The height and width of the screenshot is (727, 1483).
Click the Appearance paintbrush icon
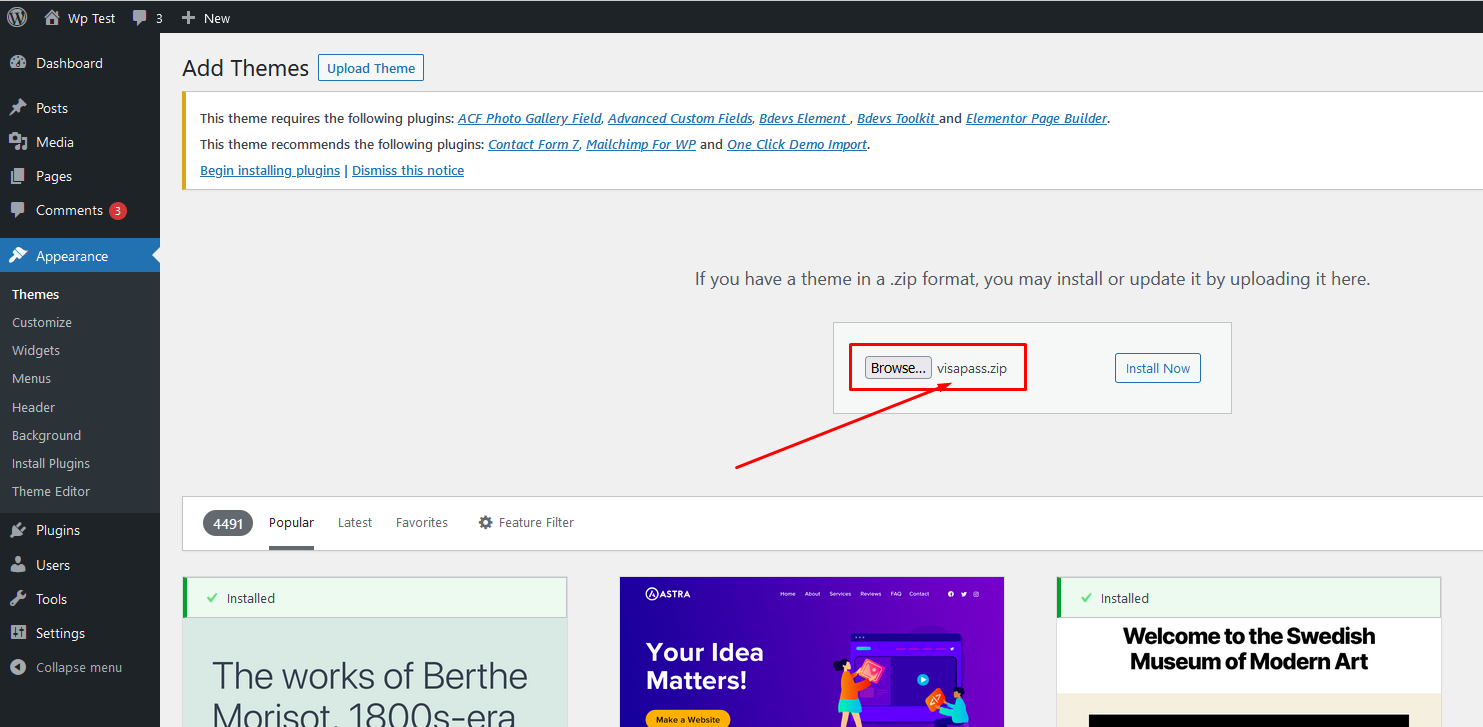point(18,256)
